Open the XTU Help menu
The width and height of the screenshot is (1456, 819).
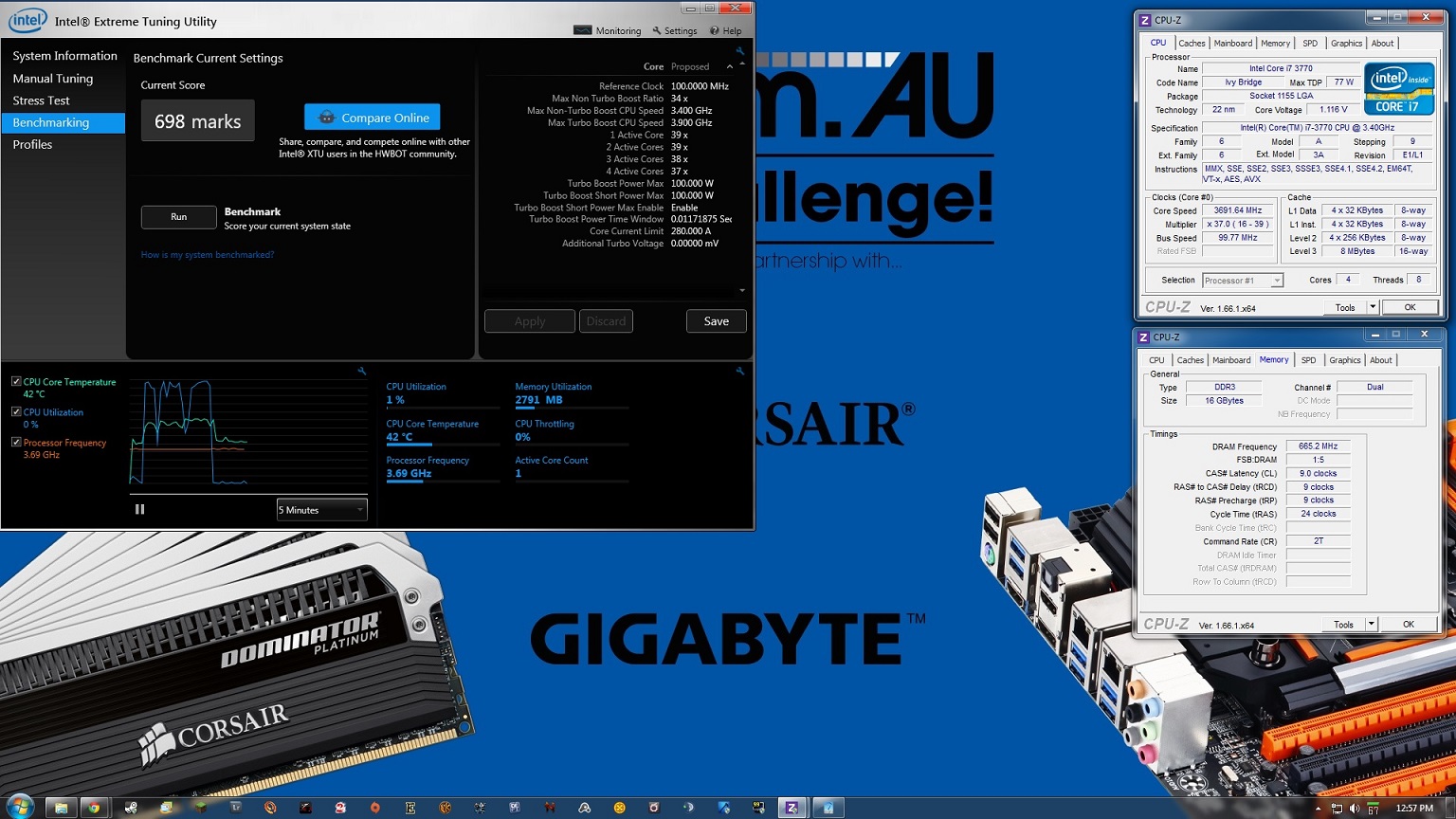pyautogui.click(x=726, y=30)
